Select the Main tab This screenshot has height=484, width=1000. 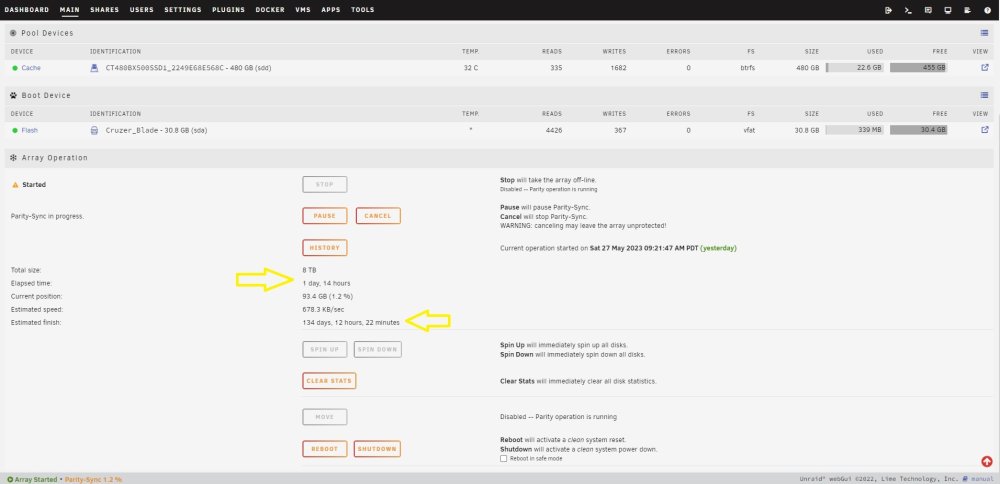(70, 10)
